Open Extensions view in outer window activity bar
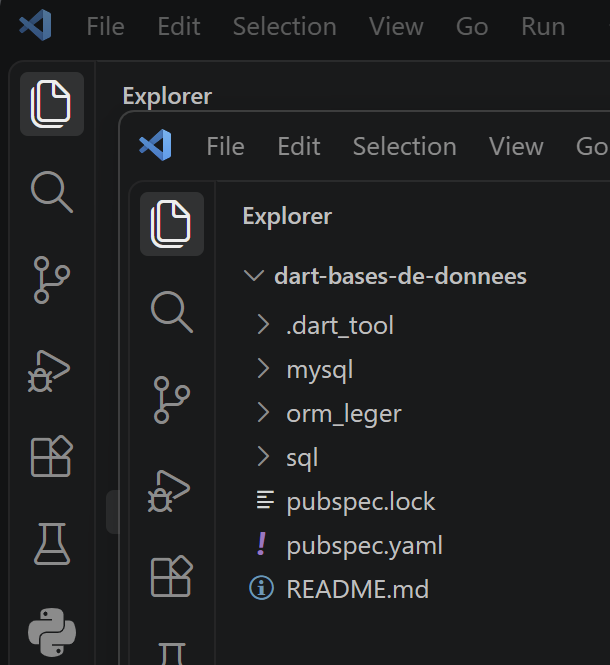 [52, 456]
